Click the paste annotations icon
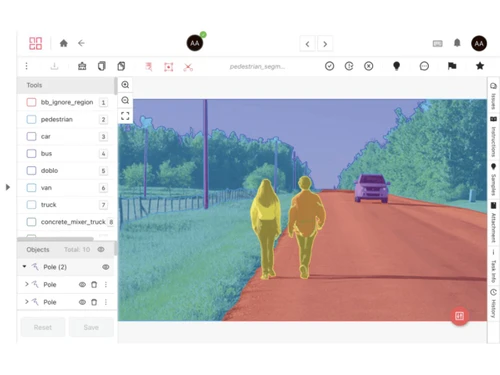Image resolution: width=500 pixels, height=375 pixels. (x=121, y=66)
